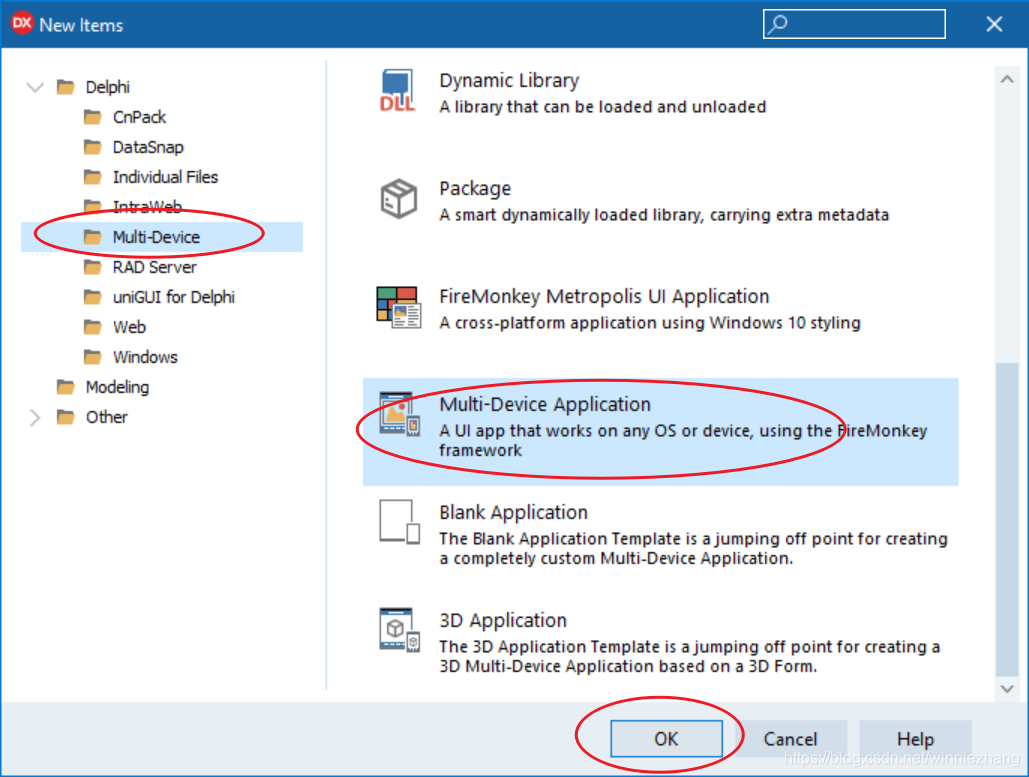Click the uniGUI for Delphi folder icon
1029x777 pixels.
coord(93,297)
